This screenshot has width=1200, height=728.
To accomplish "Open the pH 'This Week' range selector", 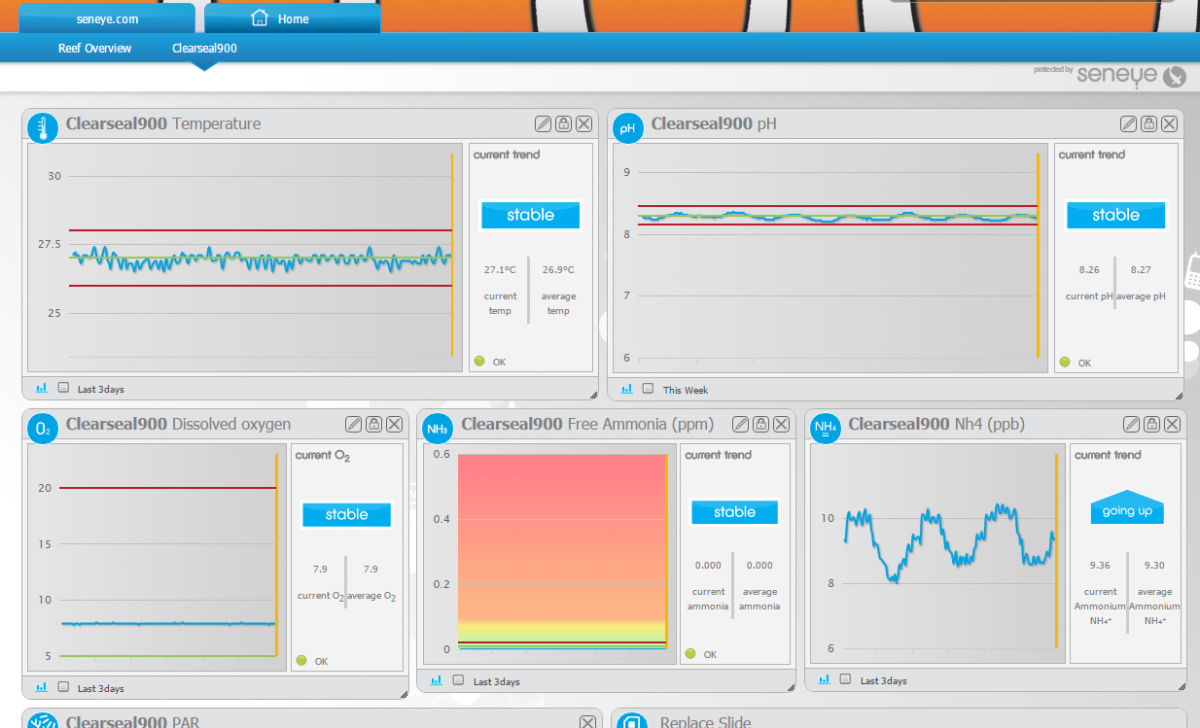I will click(685, 390).
